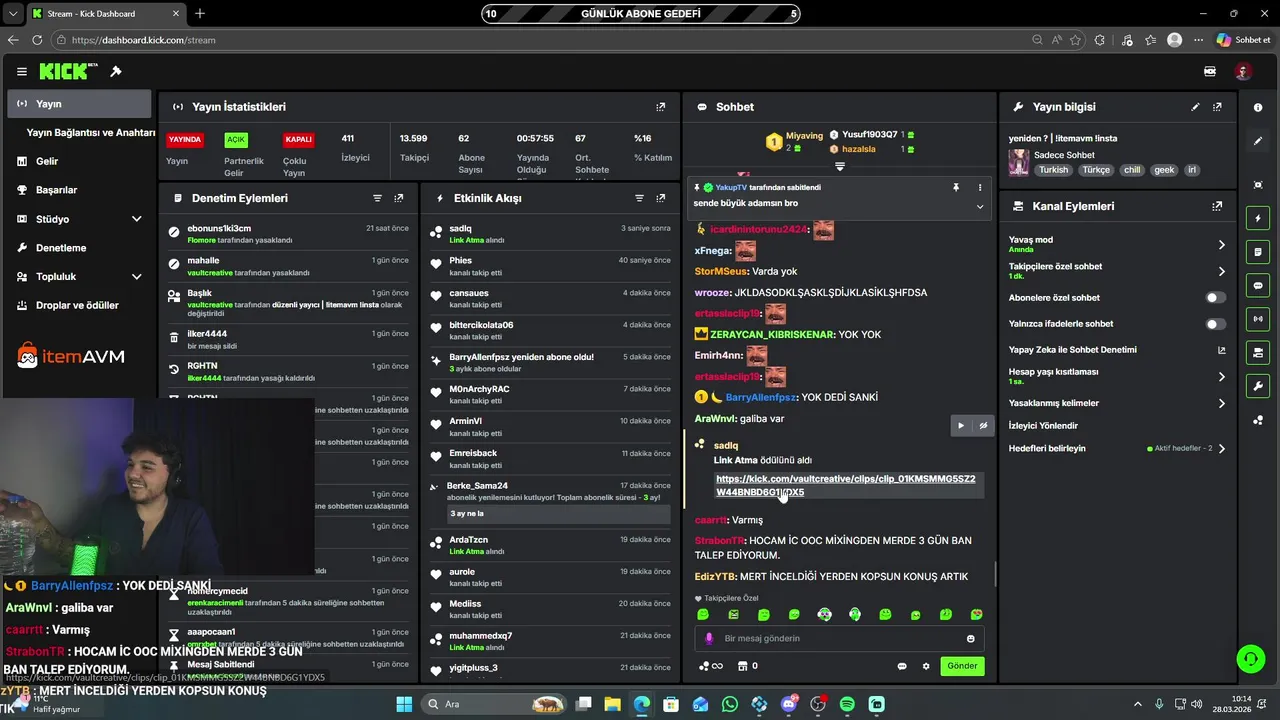
Task: Unpin the pinned YakupTV message
Action: click(x=956, y=187)
